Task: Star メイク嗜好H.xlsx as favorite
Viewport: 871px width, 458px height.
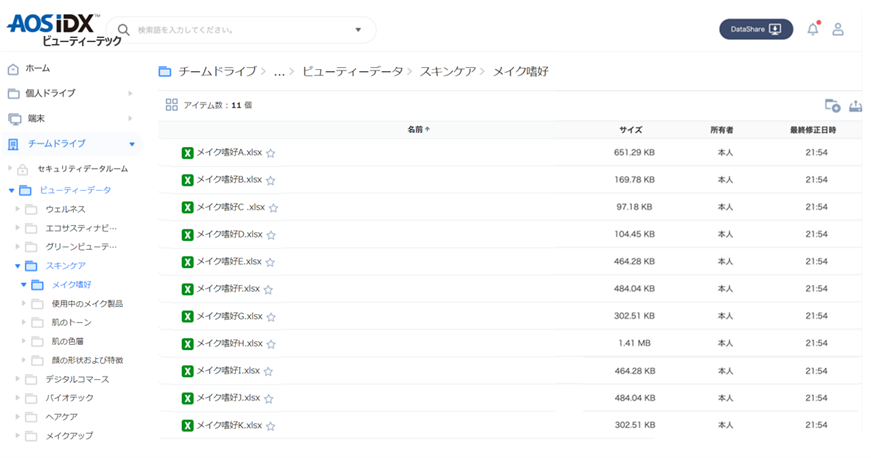Action: click(271, 344)
